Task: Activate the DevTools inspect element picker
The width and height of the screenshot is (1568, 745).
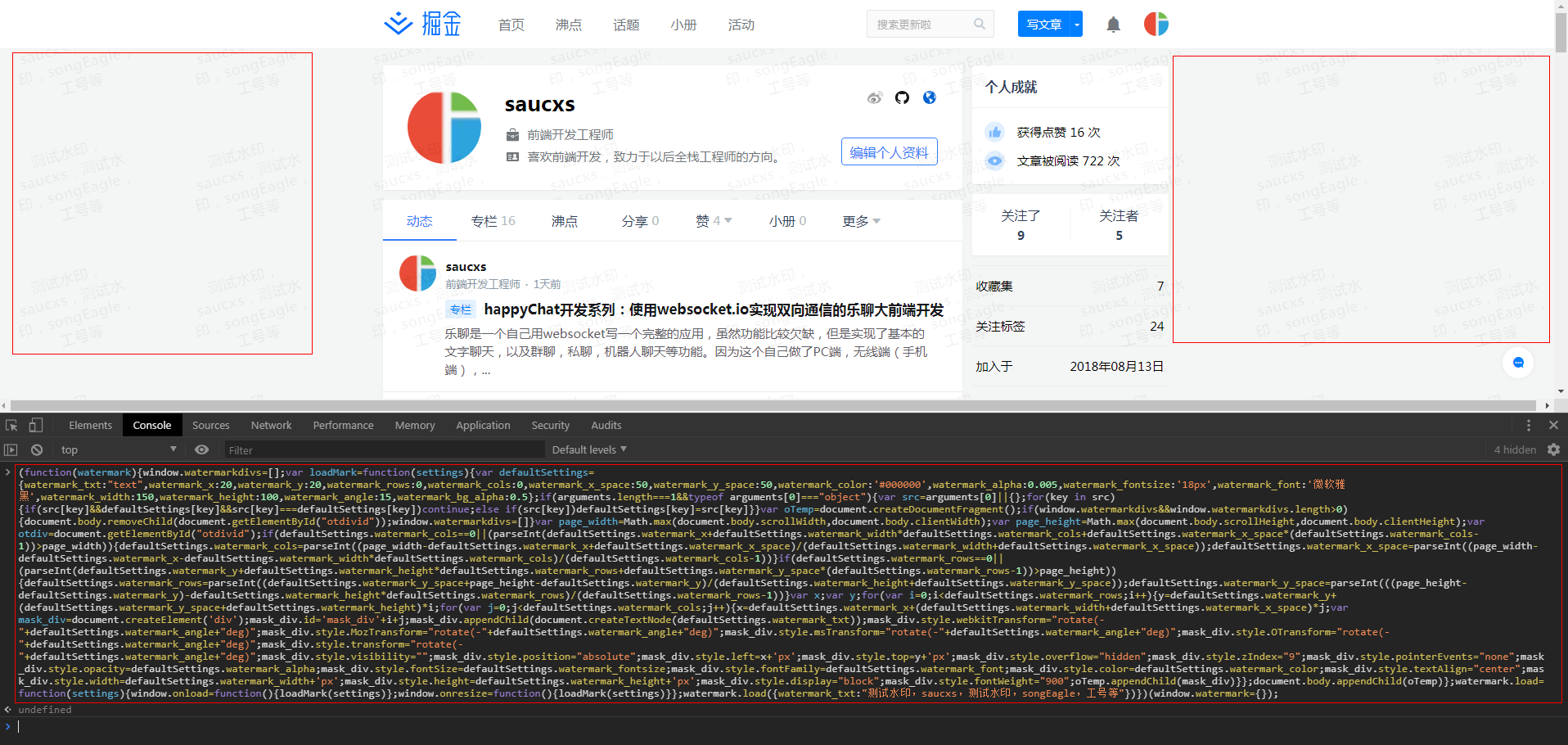Action: click(11, 425)
